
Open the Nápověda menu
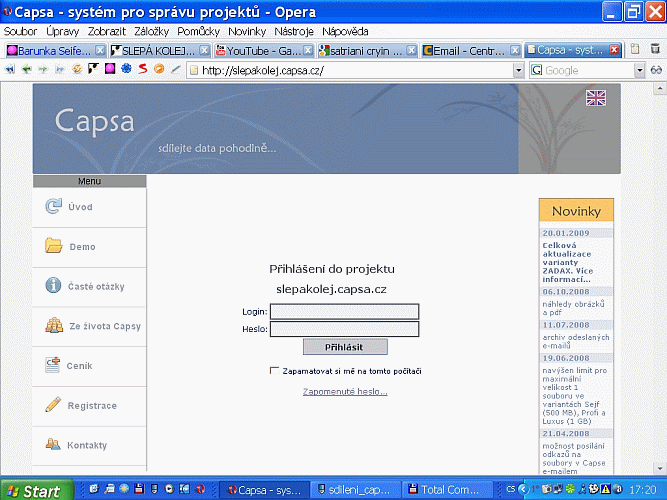[x=345, y=31]
